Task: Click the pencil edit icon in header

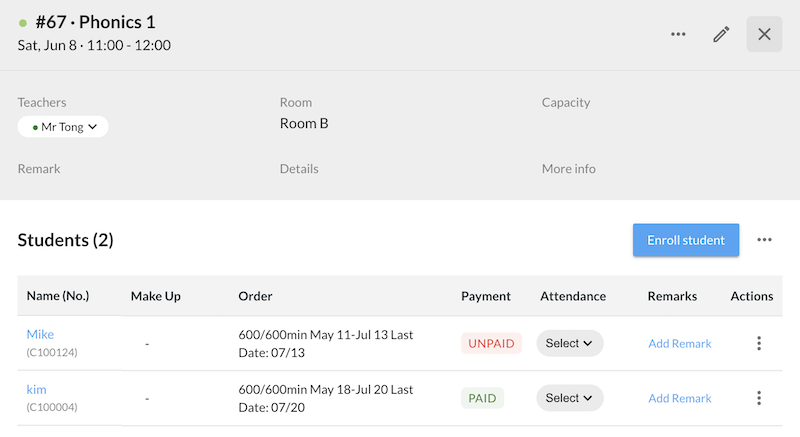Action: pyautogui.click(x=721, y=34)
